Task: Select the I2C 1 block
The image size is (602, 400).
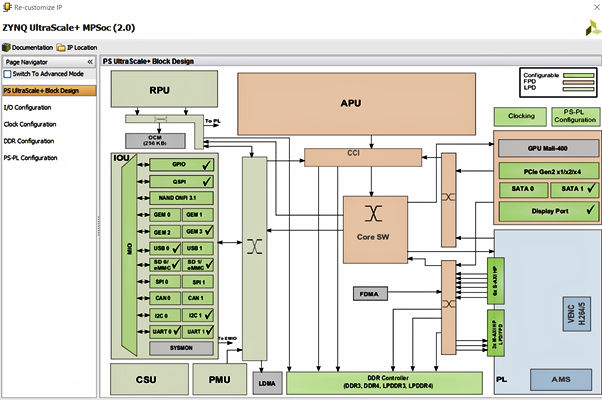Action: (199, 314)
